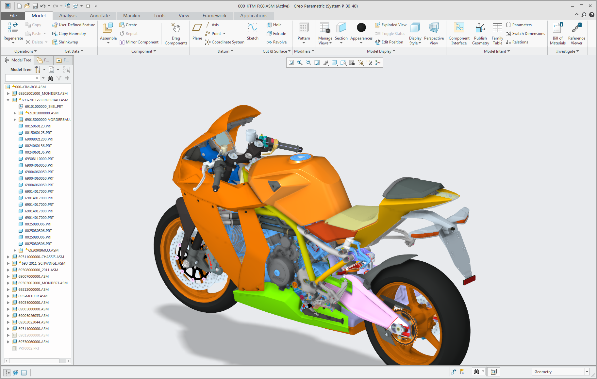Viewport: 597px width, 379px height.
Task: Click the Display Style cube icon
Action: 415,27
